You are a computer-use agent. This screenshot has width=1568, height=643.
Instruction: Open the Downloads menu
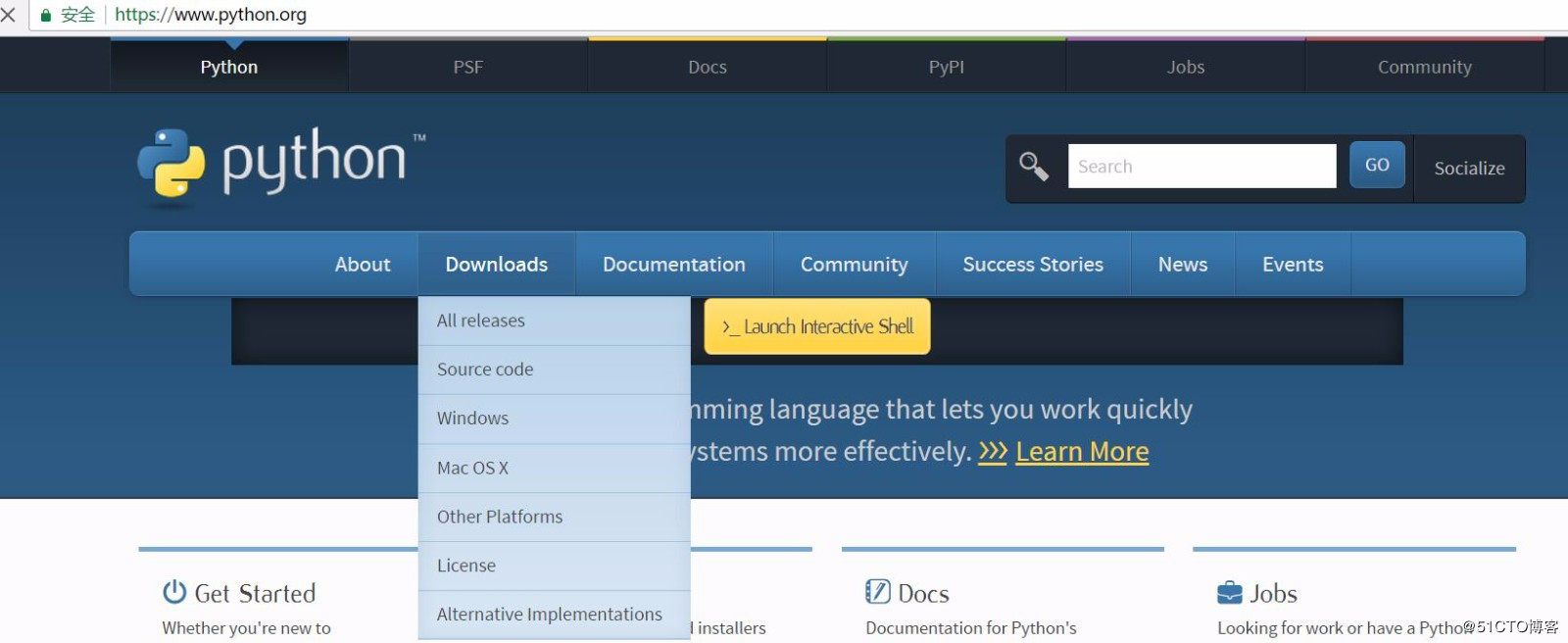pyautogui.click(x=497, y=265)
